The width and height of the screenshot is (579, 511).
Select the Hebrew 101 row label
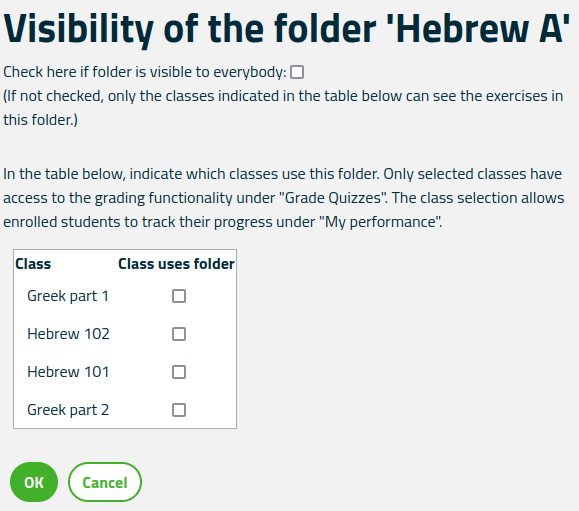[x=68, y=372]
